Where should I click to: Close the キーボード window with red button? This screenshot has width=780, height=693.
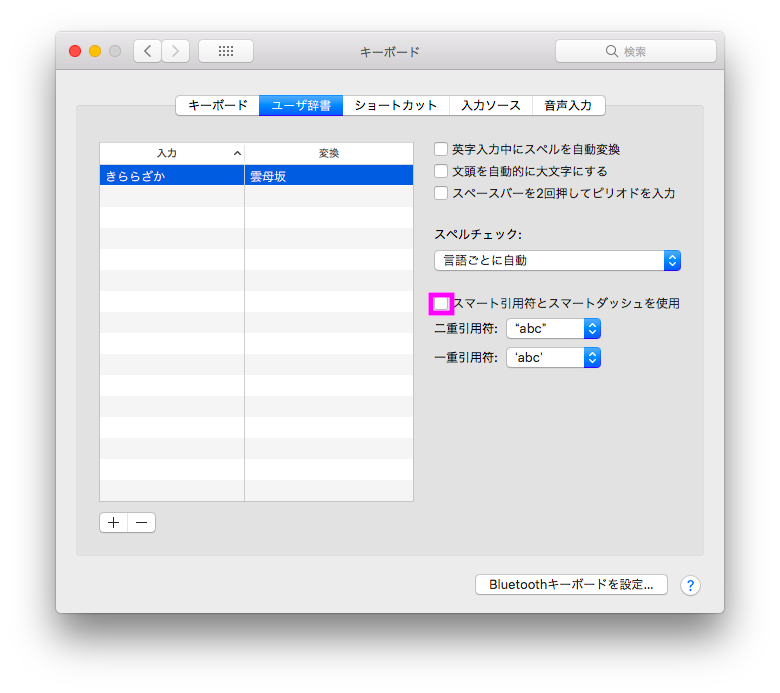click(75, 51)
